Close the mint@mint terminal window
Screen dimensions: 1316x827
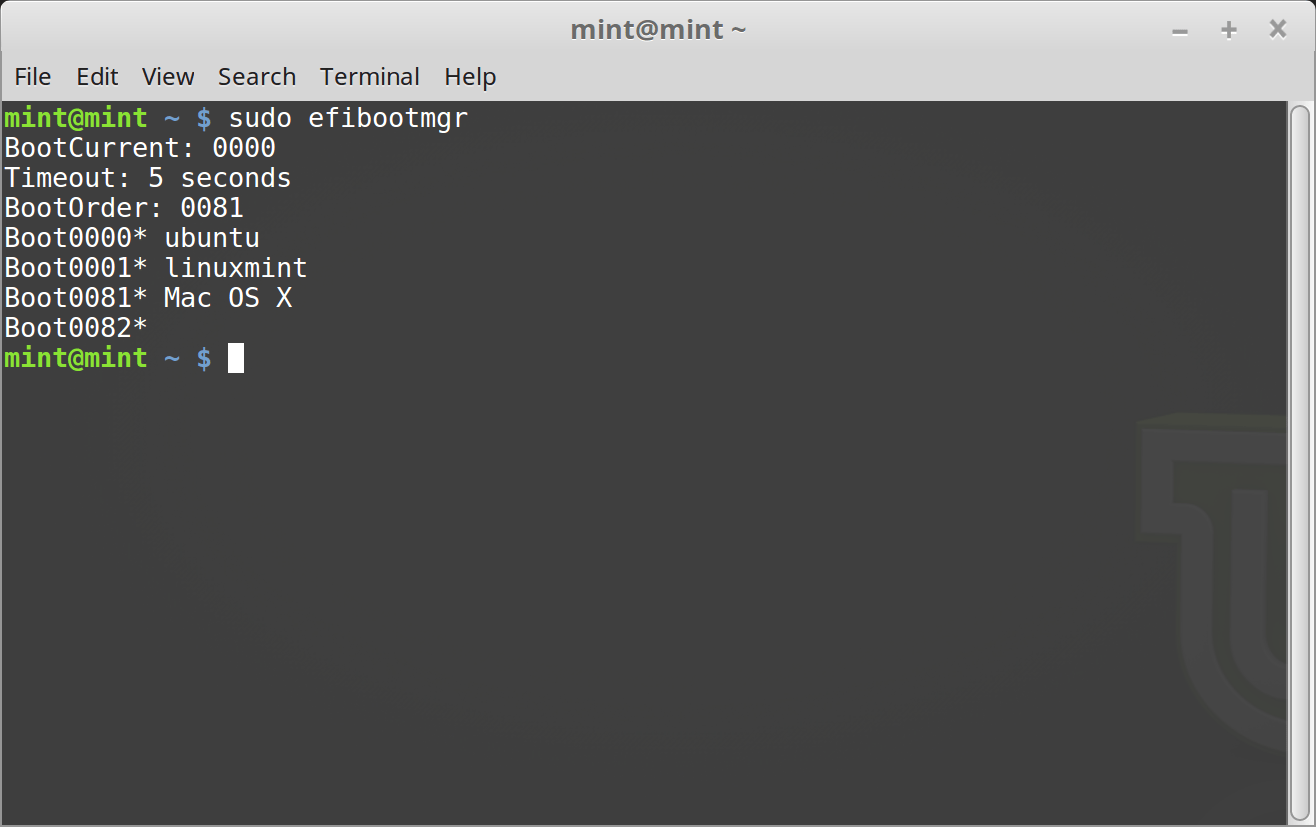click(1277, 29)
